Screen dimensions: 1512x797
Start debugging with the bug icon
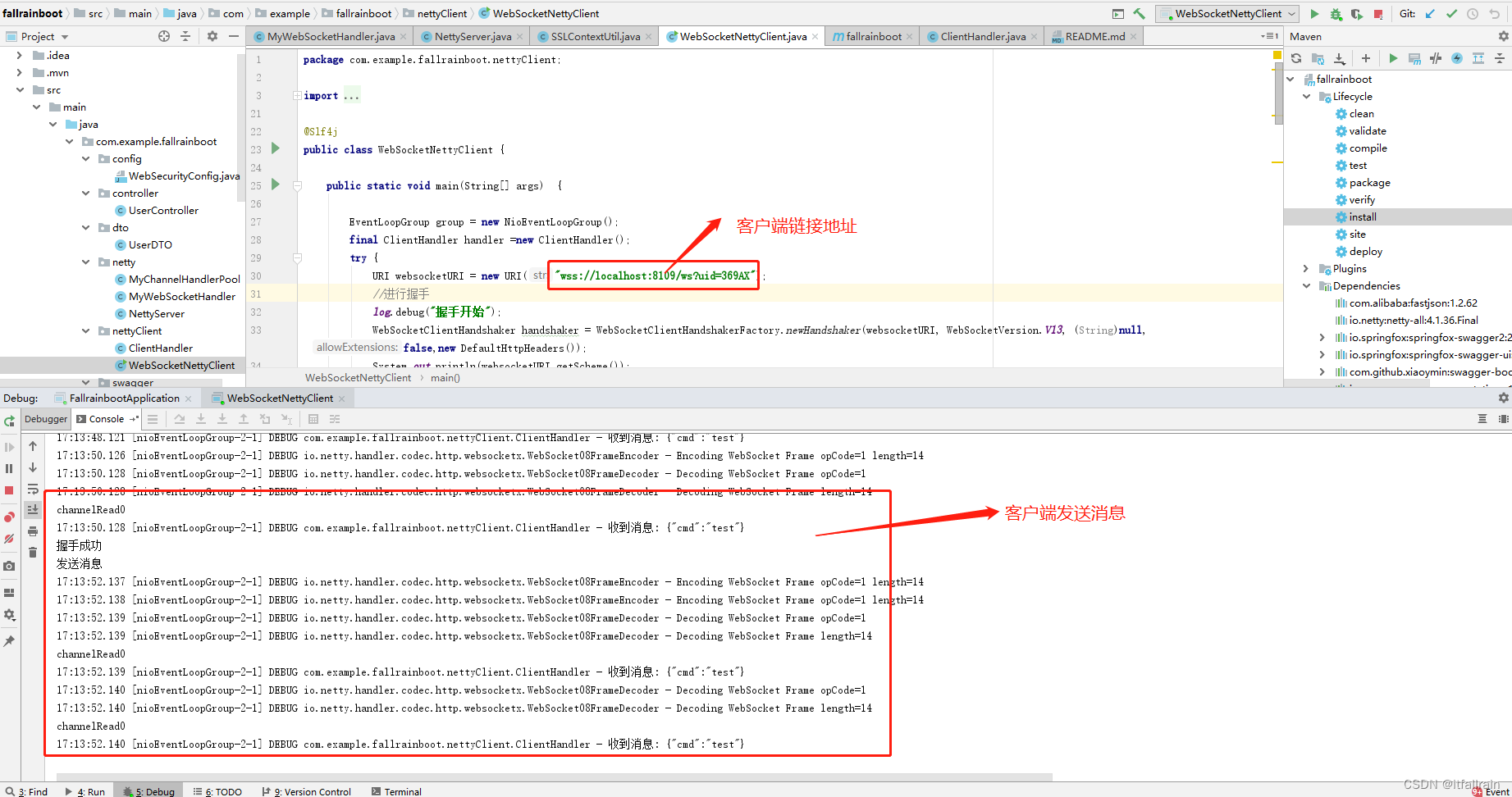click(1336, 14)
